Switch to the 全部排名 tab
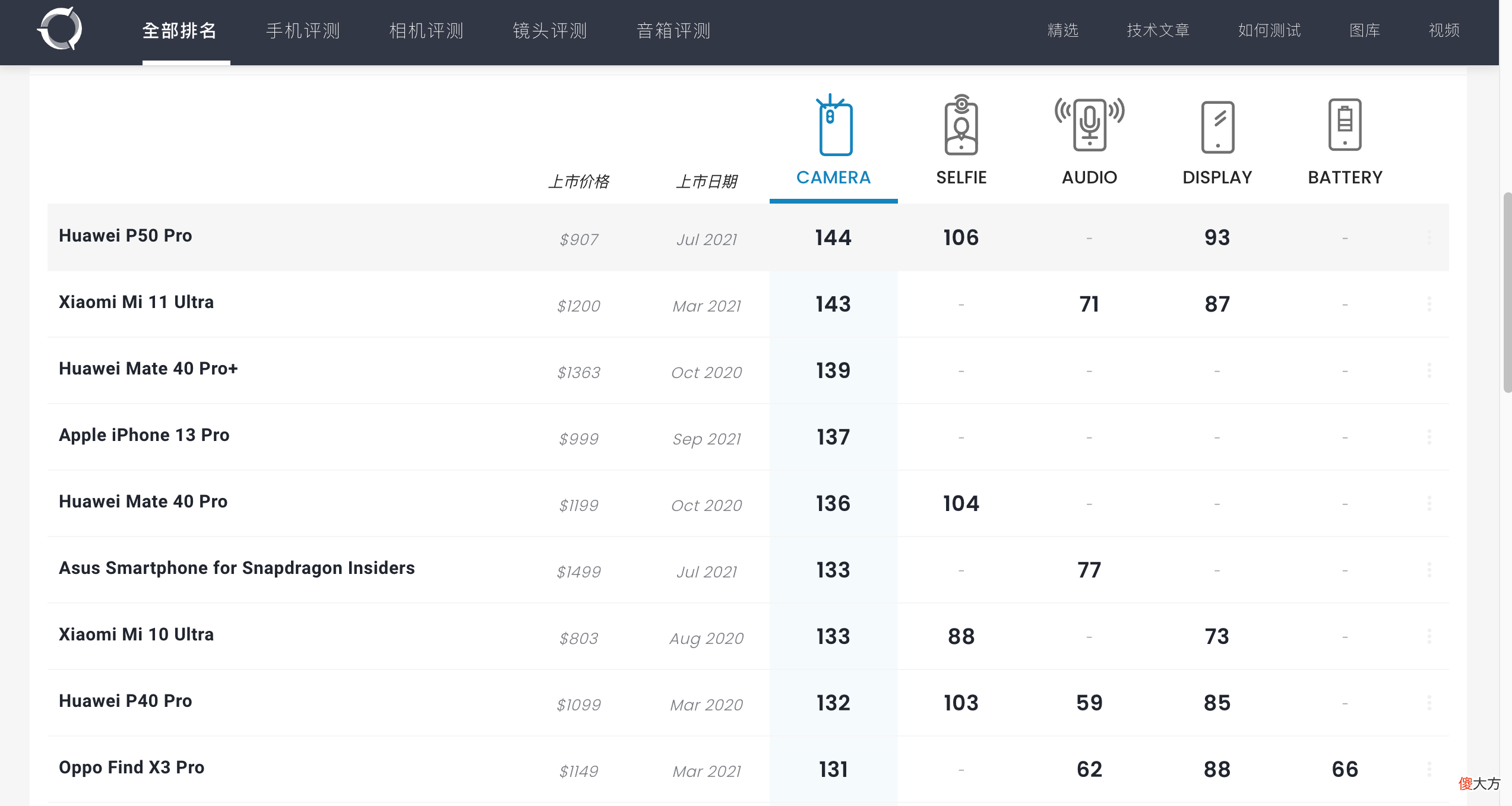1512x806 pixels. pyautogui.click(x=179, y=30)
